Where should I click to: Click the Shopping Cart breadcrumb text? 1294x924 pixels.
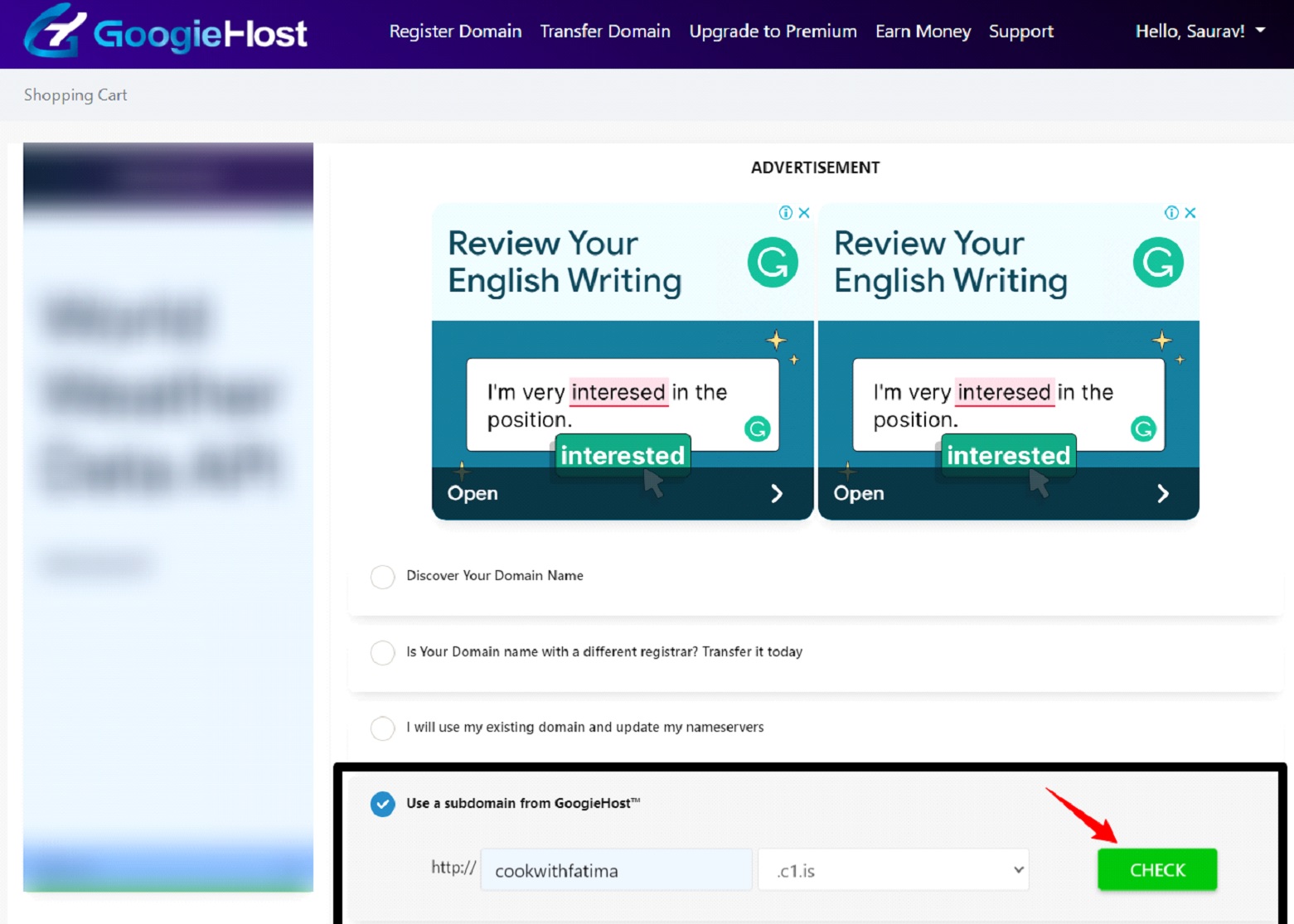(x=75, y=95)
